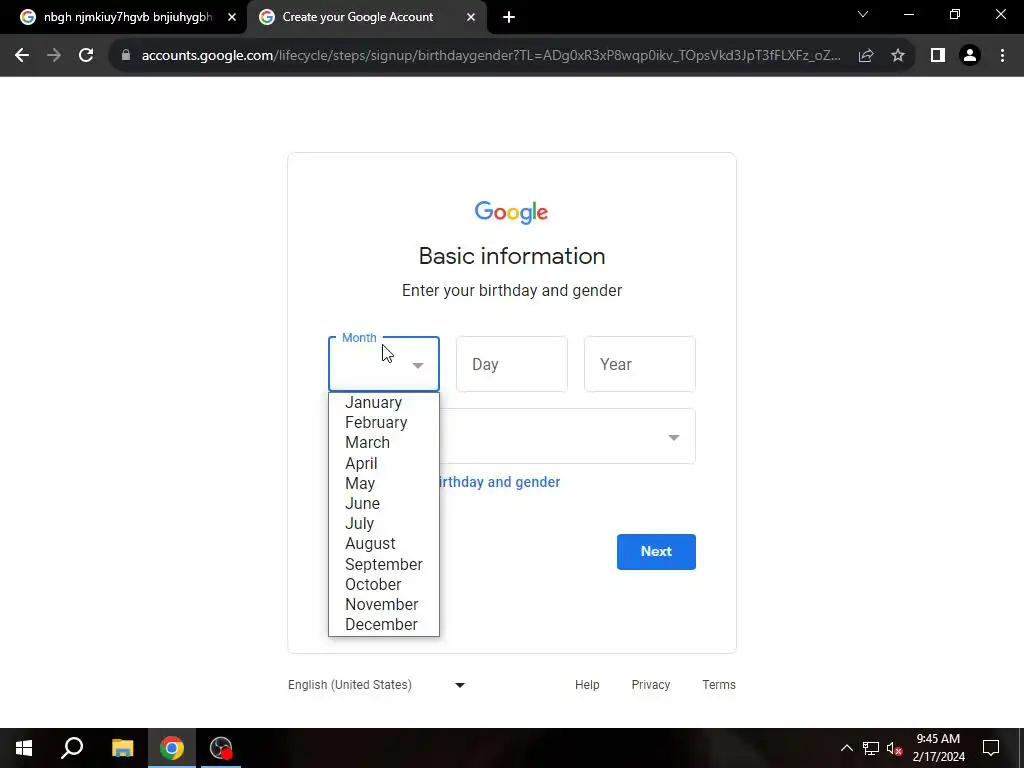This screenshot has height=768, width=1024.
Task: Close the 'nbgh njmkiuy7hgvb' tab
Action: (x=232, y=18)
